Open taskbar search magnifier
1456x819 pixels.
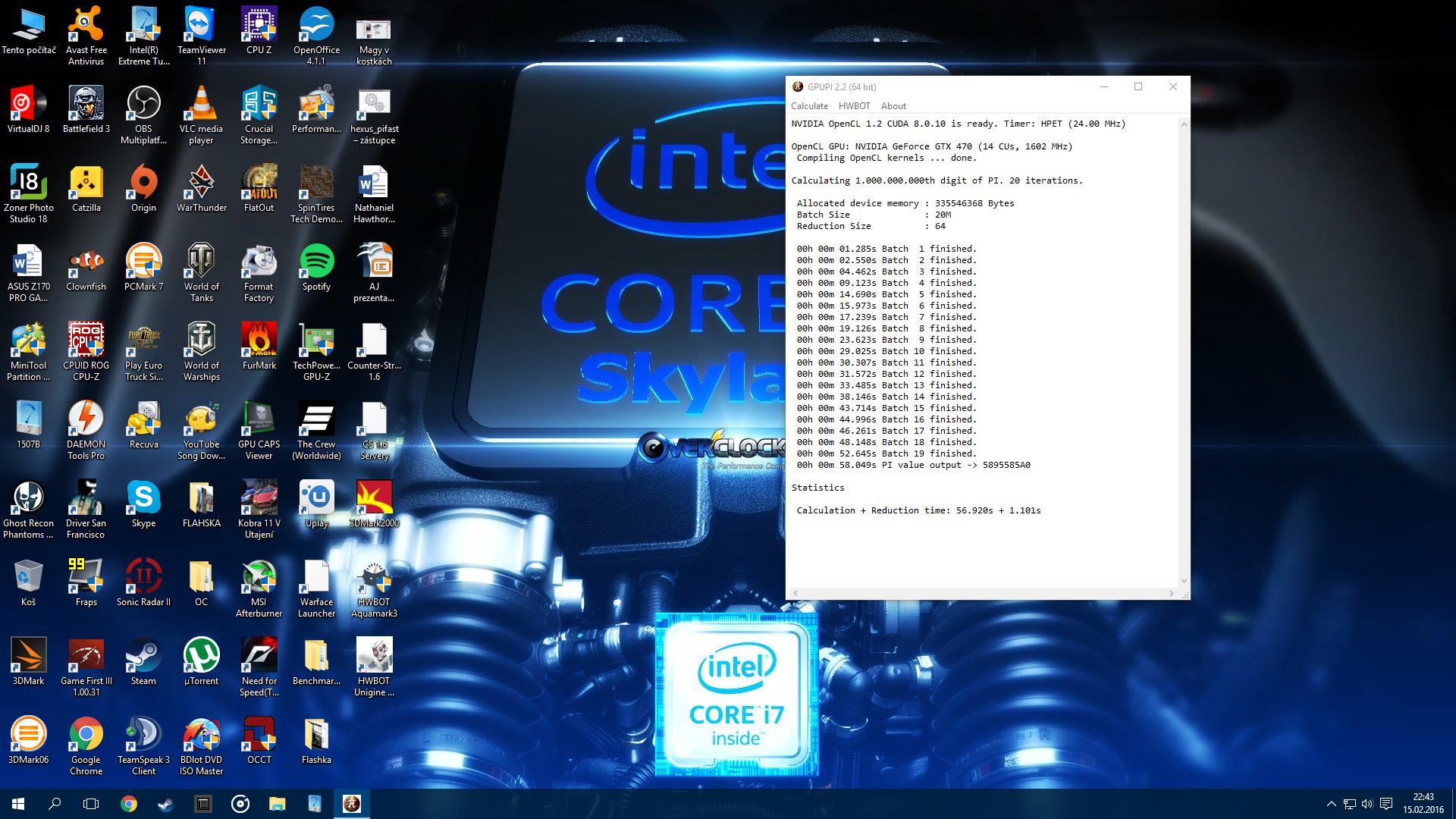click(x=55, y=804)
